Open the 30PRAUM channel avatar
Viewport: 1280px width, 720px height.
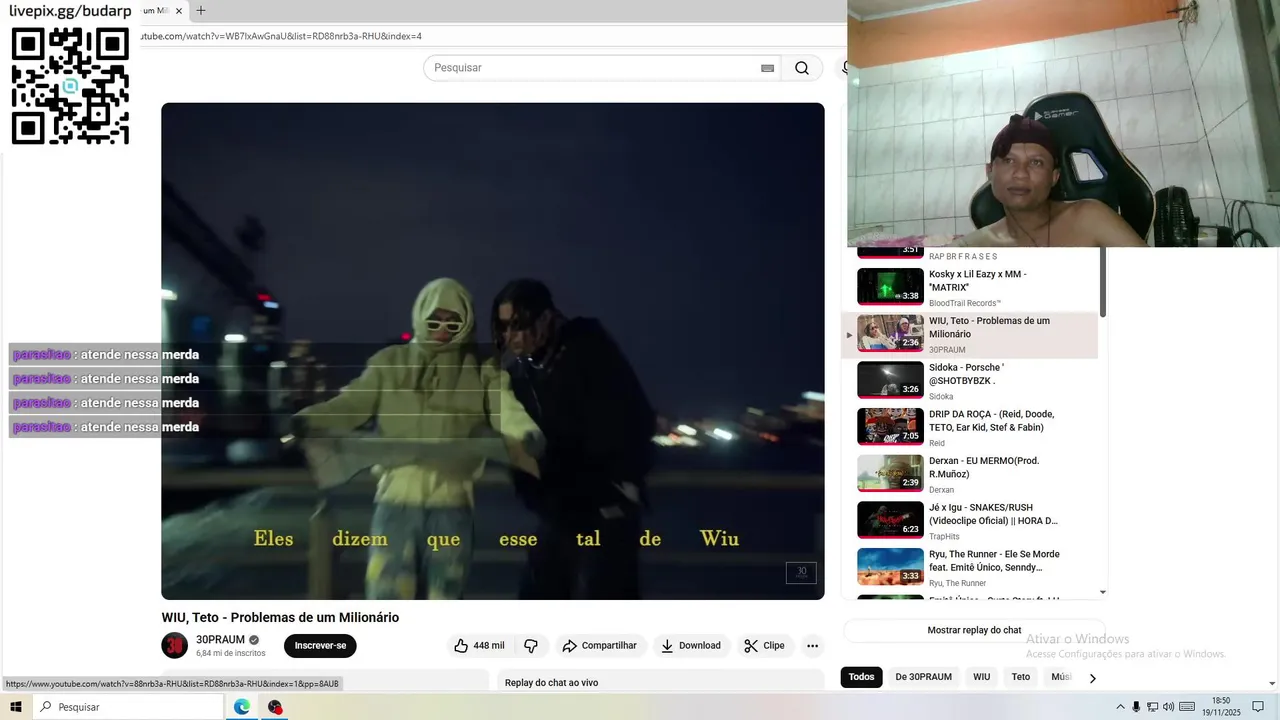tap(175, 646)
